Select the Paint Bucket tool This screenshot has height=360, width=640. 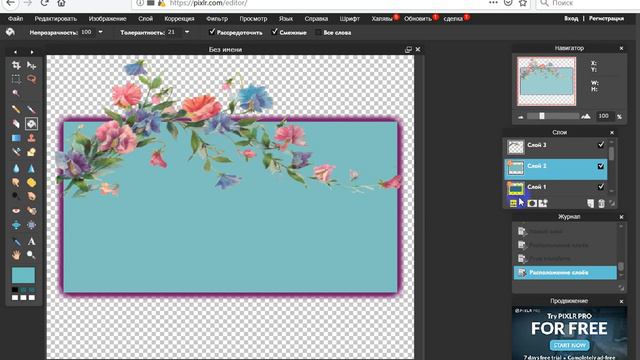pyautogui.click(x=31, y=123)
